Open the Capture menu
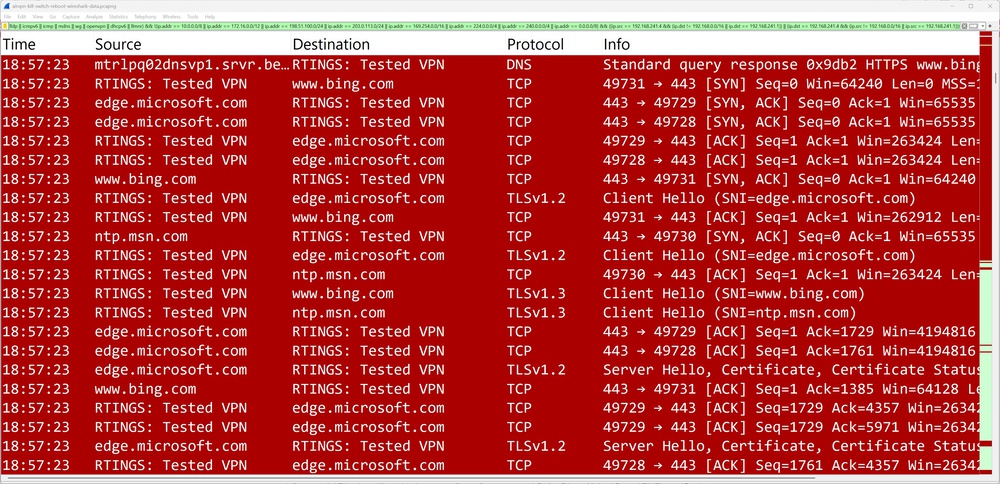This screenshot has height=484, width=1000. [x=71, y=17]
